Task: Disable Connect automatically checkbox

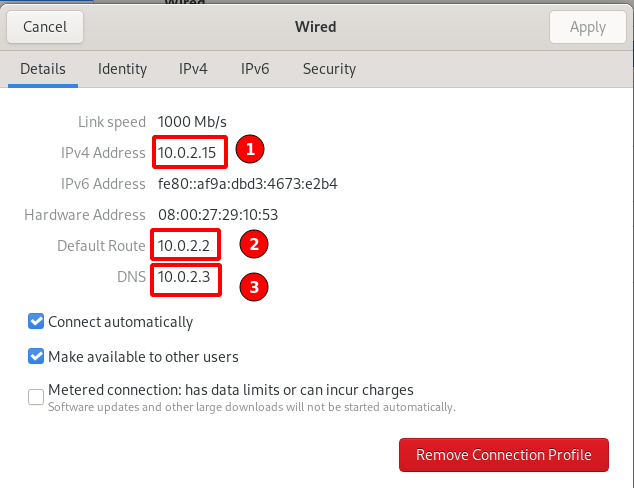Action: [37, 322]
